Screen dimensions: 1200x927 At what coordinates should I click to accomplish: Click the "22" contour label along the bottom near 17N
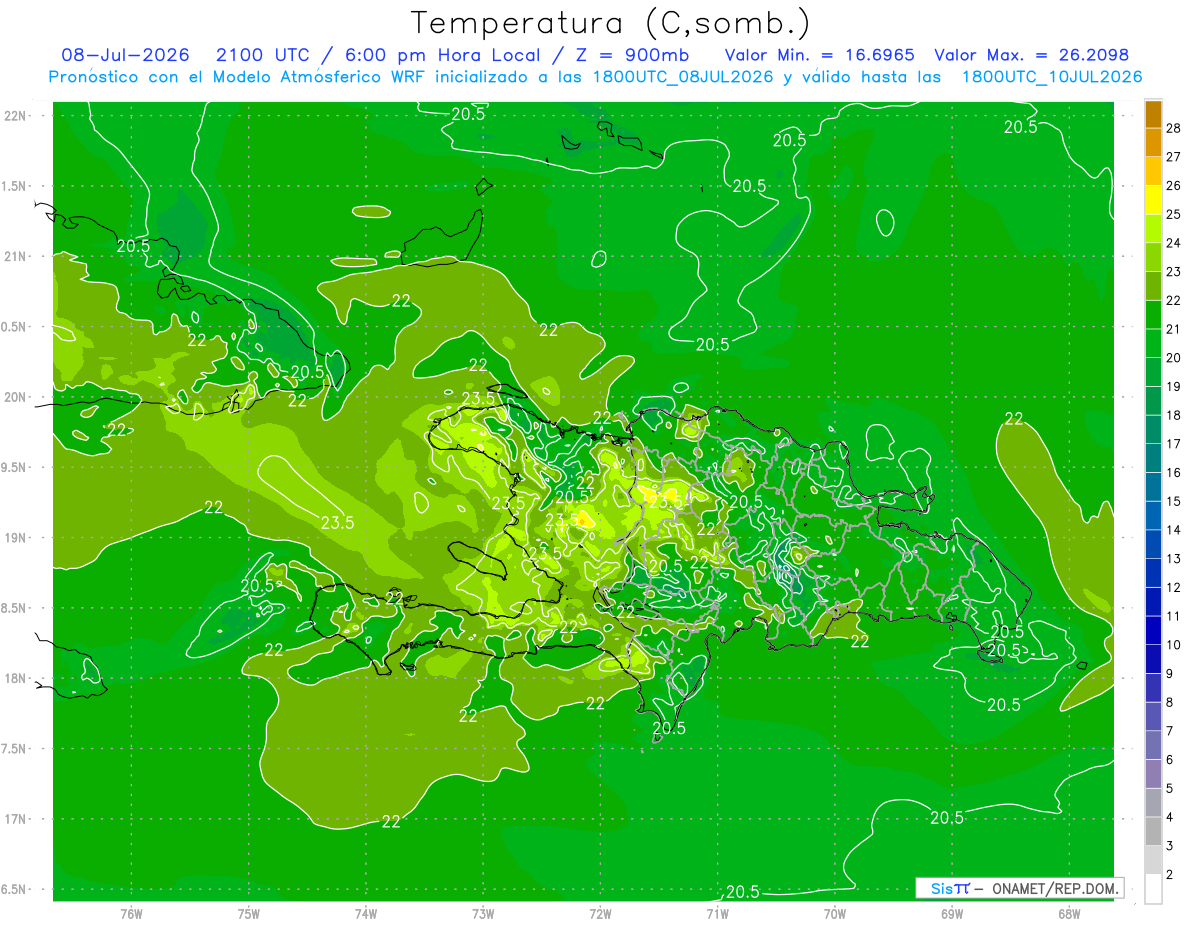391,822
